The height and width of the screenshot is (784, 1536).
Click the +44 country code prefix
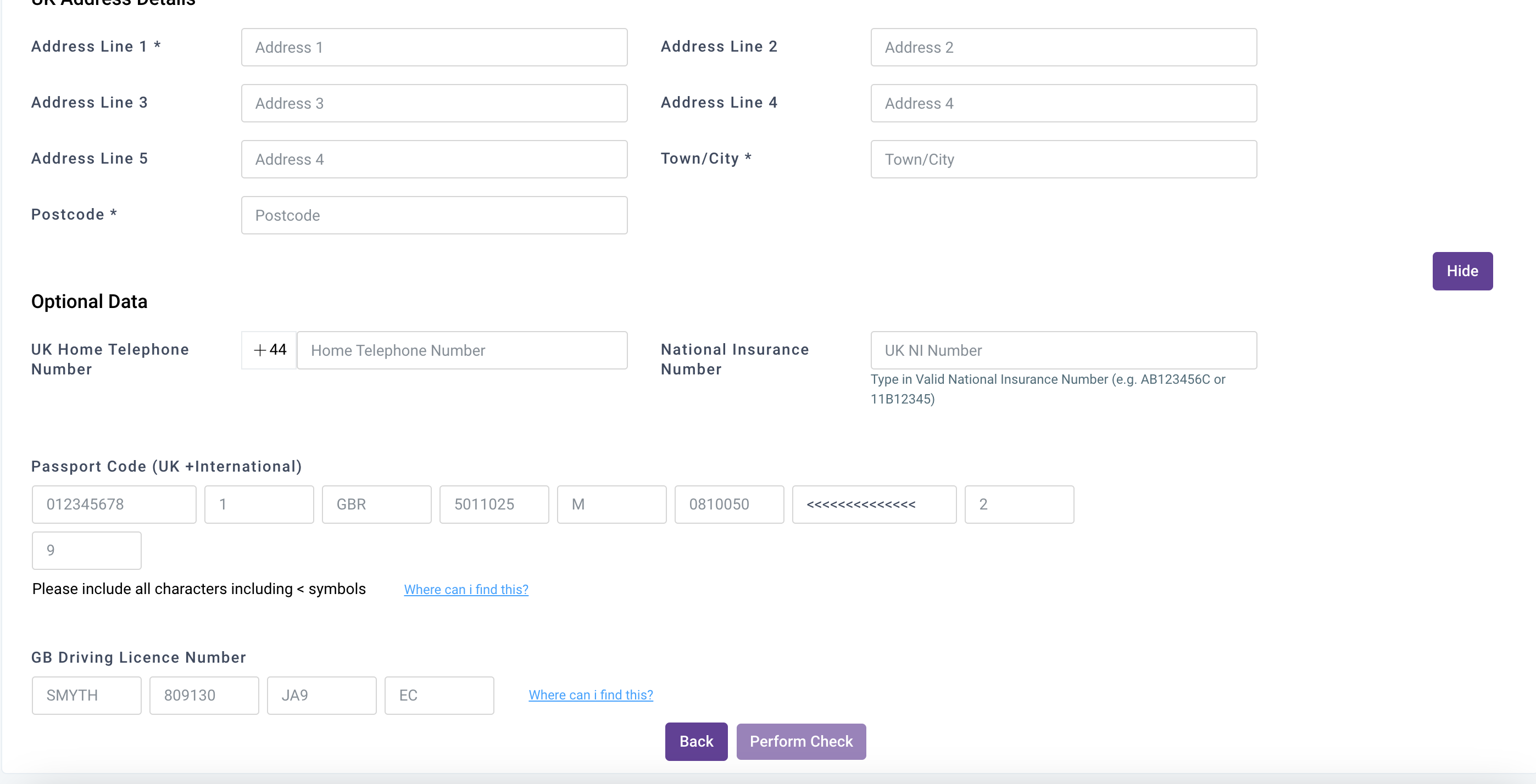point(270,350)
